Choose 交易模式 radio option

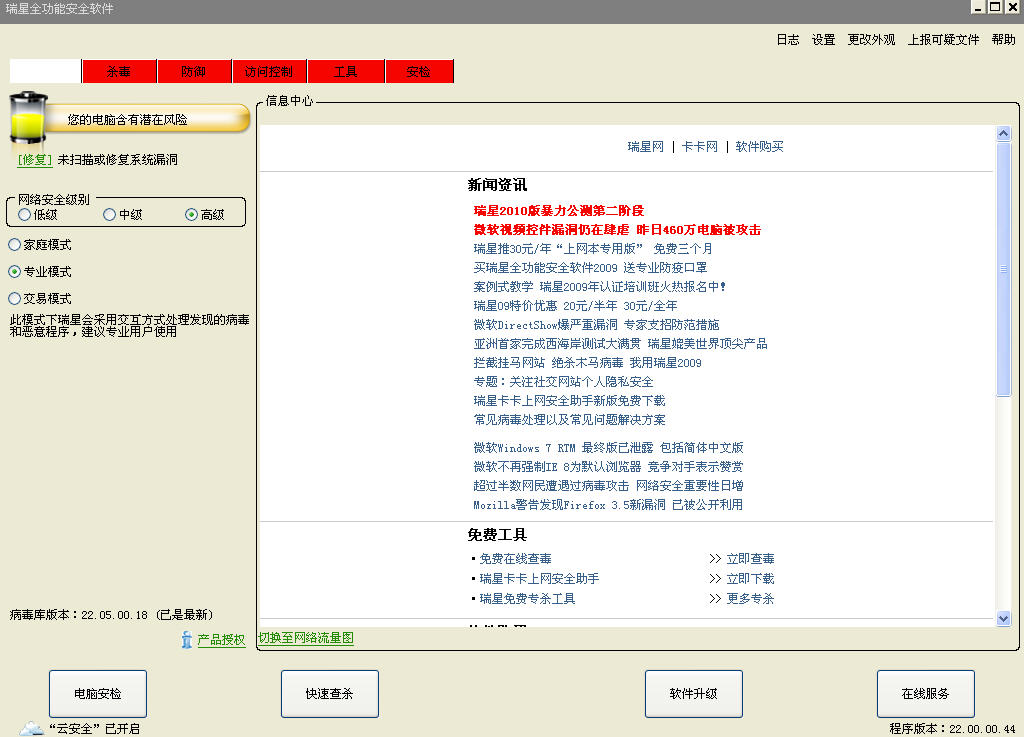[x=14, y=298]
